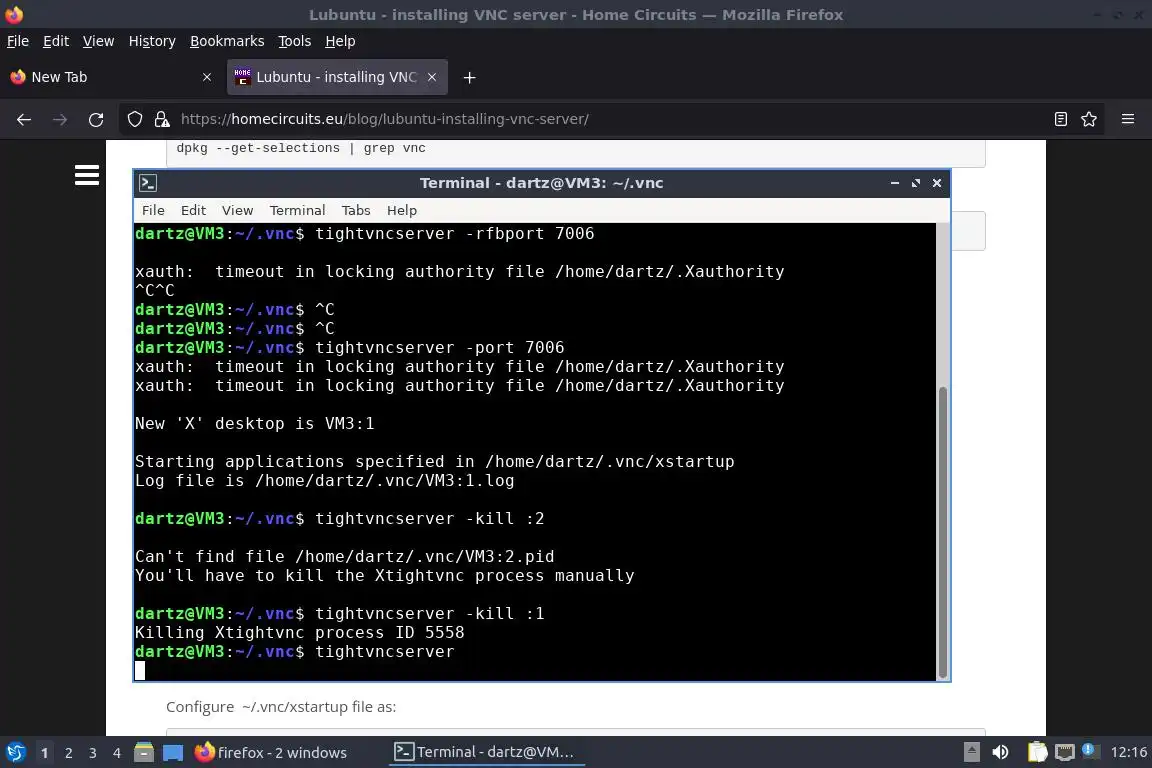Screen dimensions: 1152x768
Task: Click the Terminal - dartz@VM taskbar button
Action: [485, 753]
